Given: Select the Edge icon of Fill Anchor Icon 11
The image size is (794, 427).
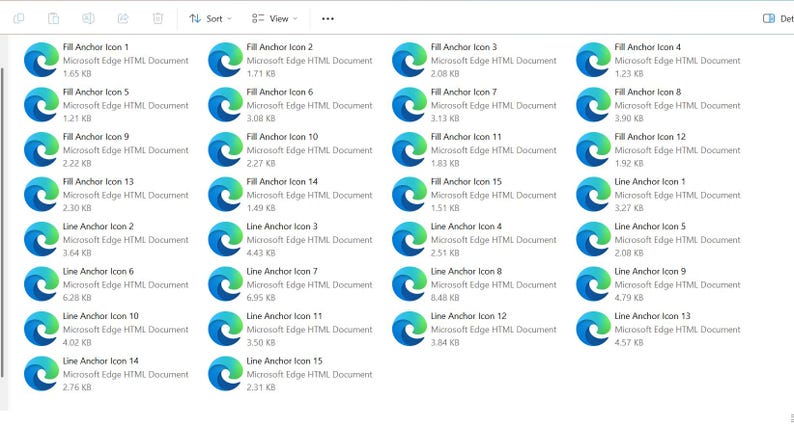Looking at the screenshot, I should pyautogui.click(x=409, y=149).
